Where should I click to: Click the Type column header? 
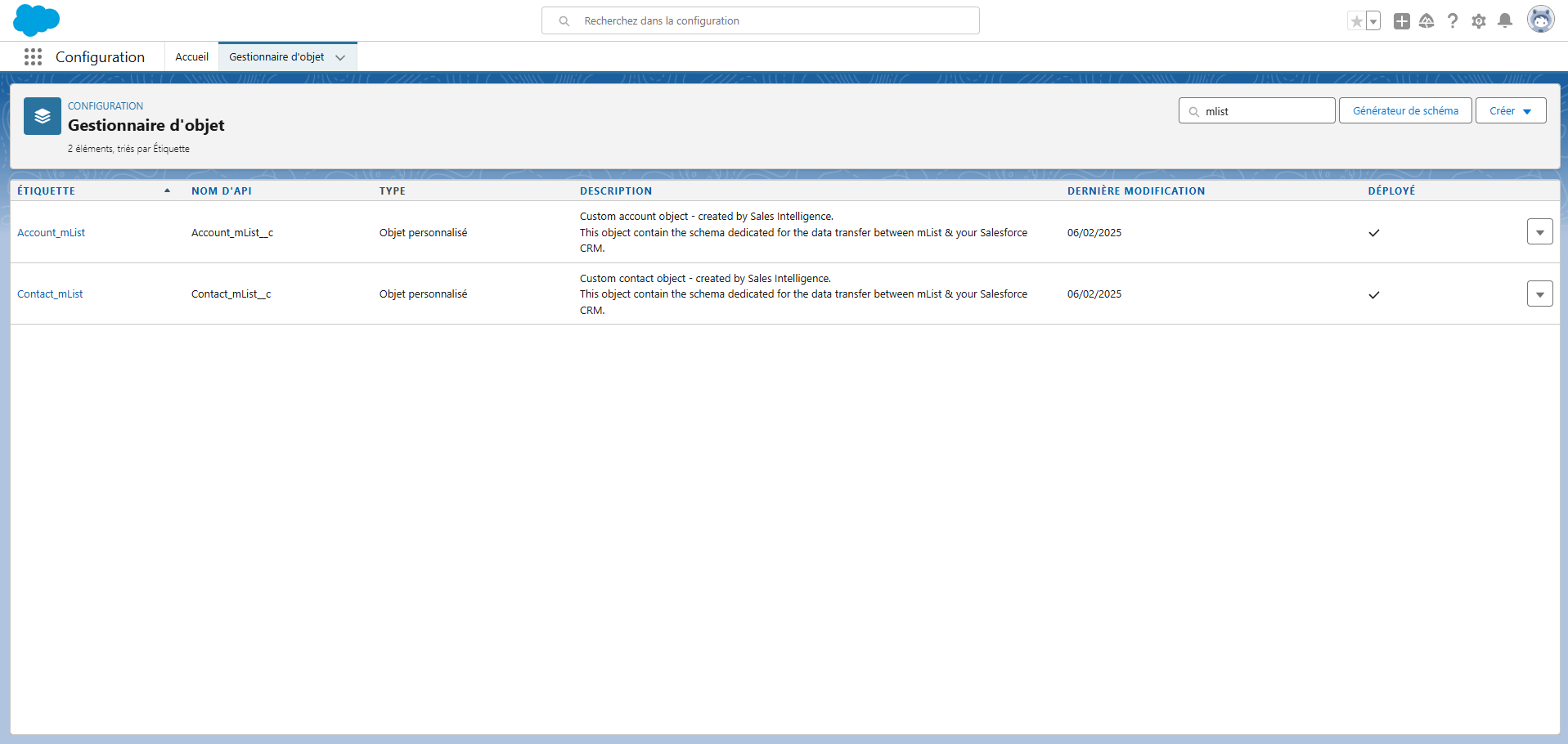coord(393,190)
